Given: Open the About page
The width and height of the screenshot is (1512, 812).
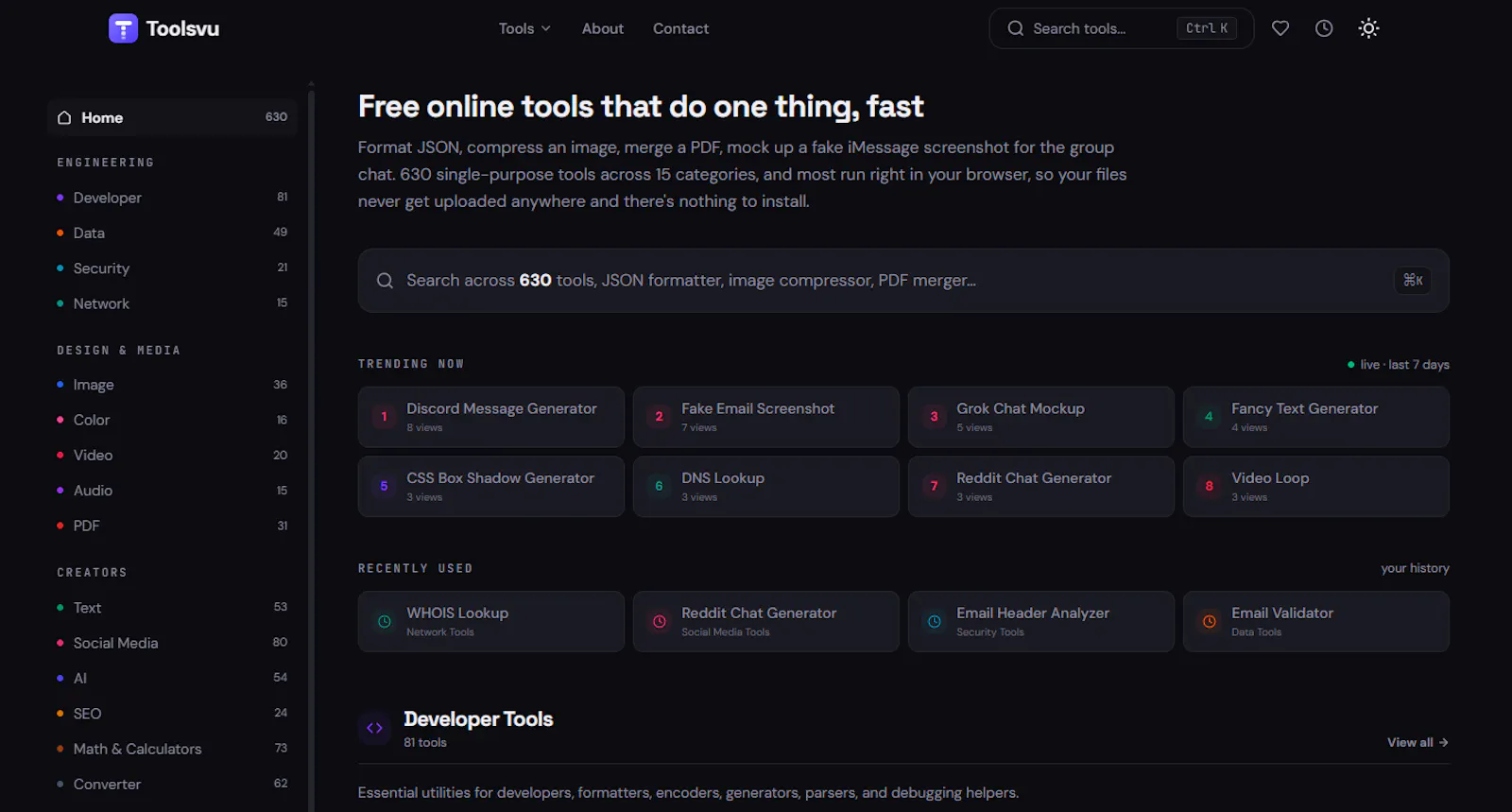Looking at the screenshot, I should coord(603,28).
